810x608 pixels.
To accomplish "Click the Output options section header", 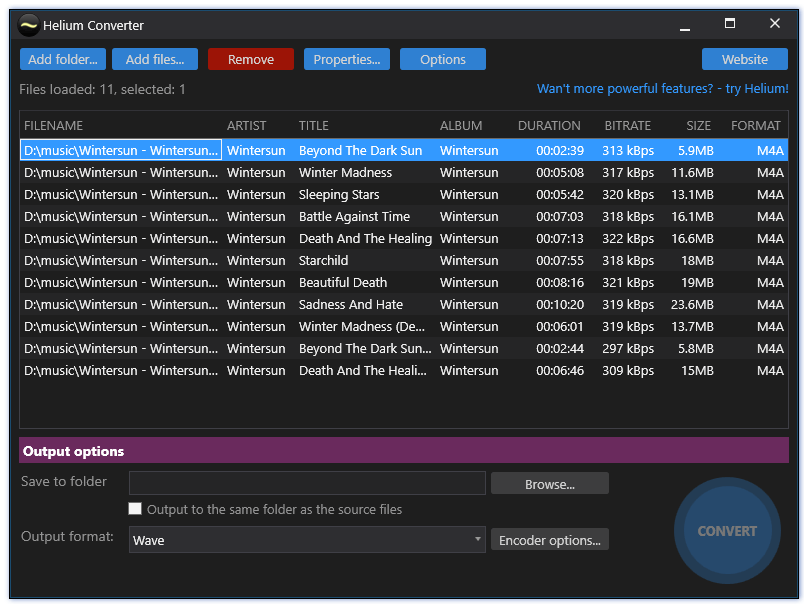I will click(404, 450).
